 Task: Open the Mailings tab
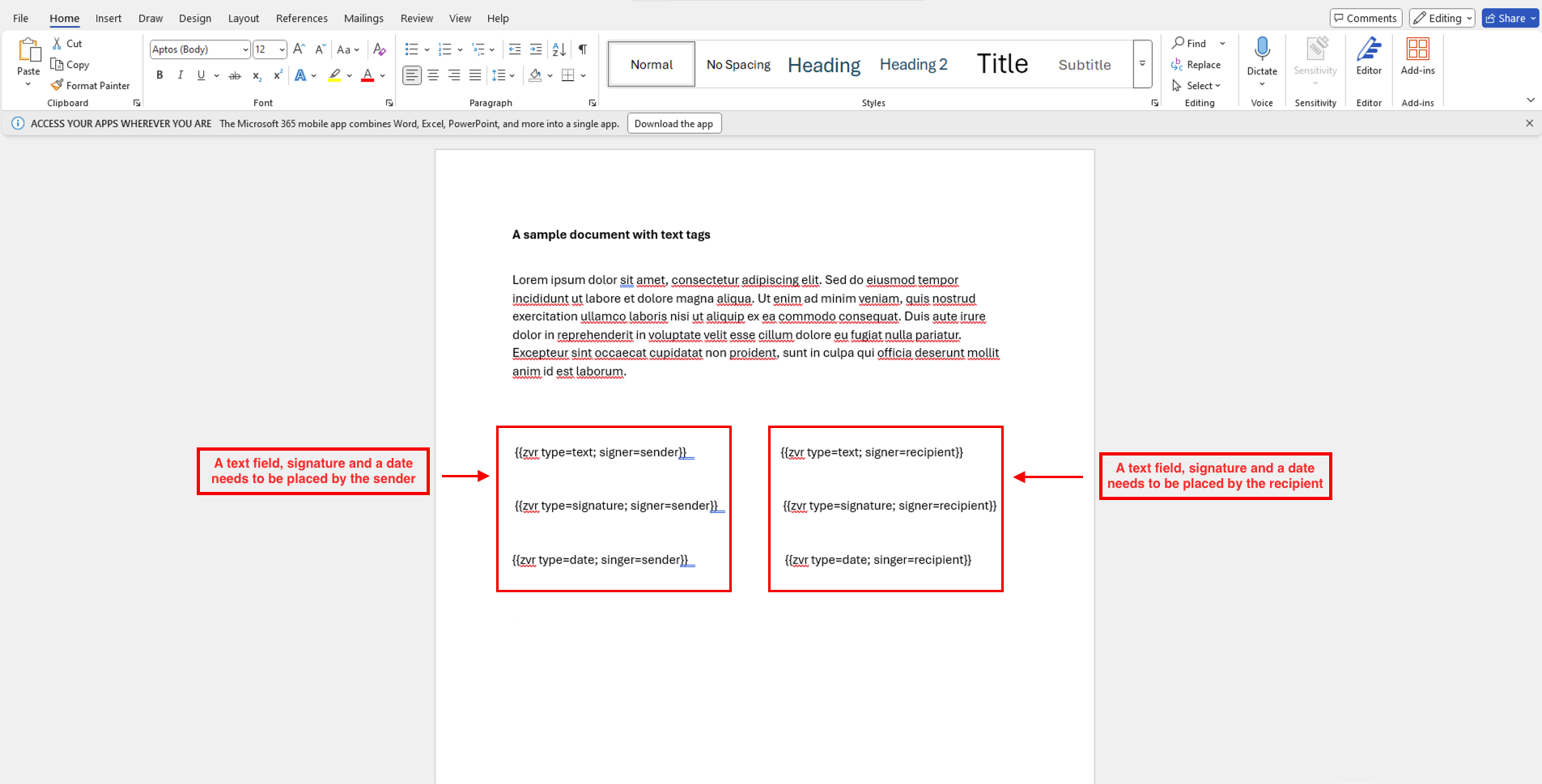pyautogui.click(x=363, y=18)
